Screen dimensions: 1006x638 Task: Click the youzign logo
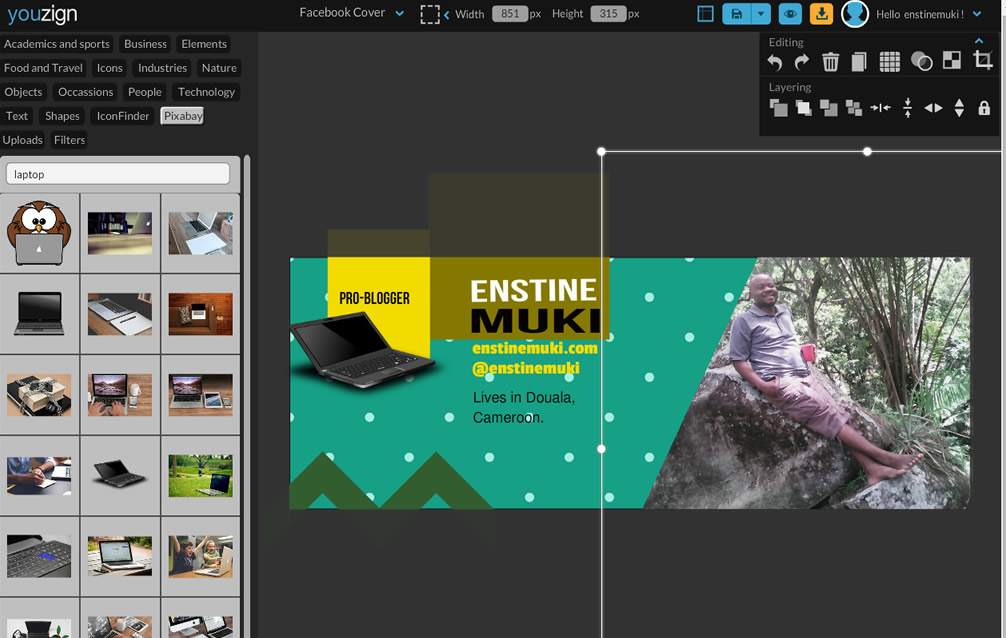42,14
